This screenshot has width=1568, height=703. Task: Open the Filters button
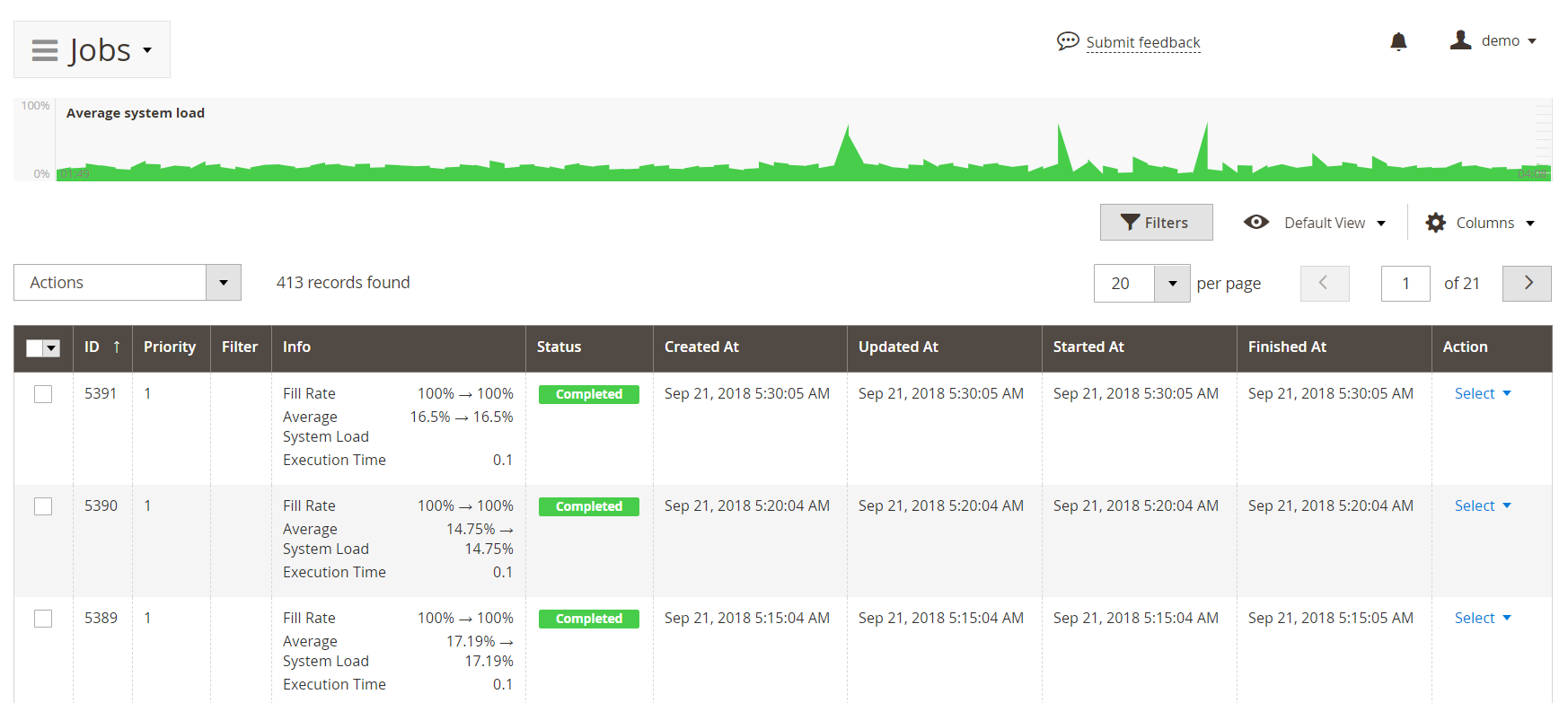1156,223
